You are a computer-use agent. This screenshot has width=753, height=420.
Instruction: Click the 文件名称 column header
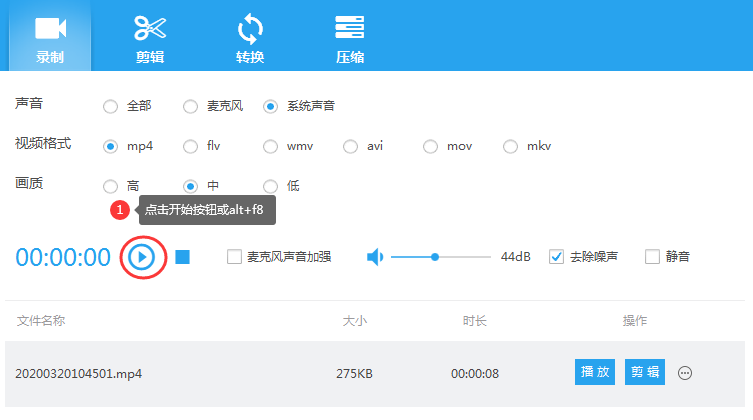tap(41, 321)
